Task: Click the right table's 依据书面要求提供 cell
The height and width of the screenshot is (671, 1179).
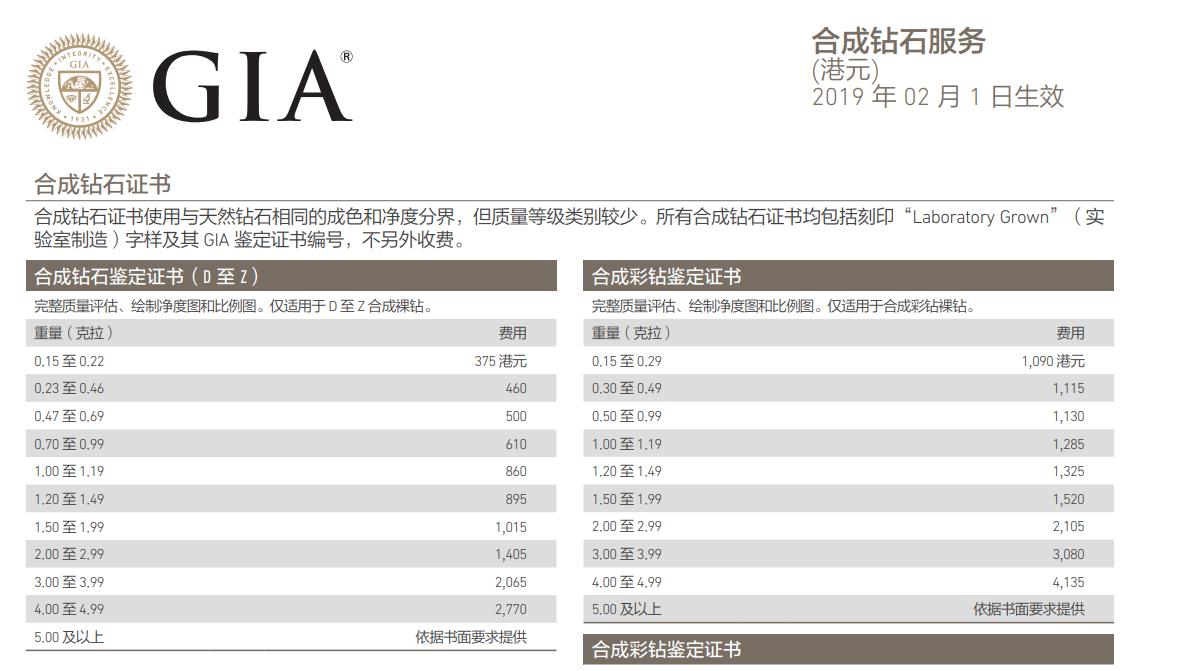Action: (1029, 609)
